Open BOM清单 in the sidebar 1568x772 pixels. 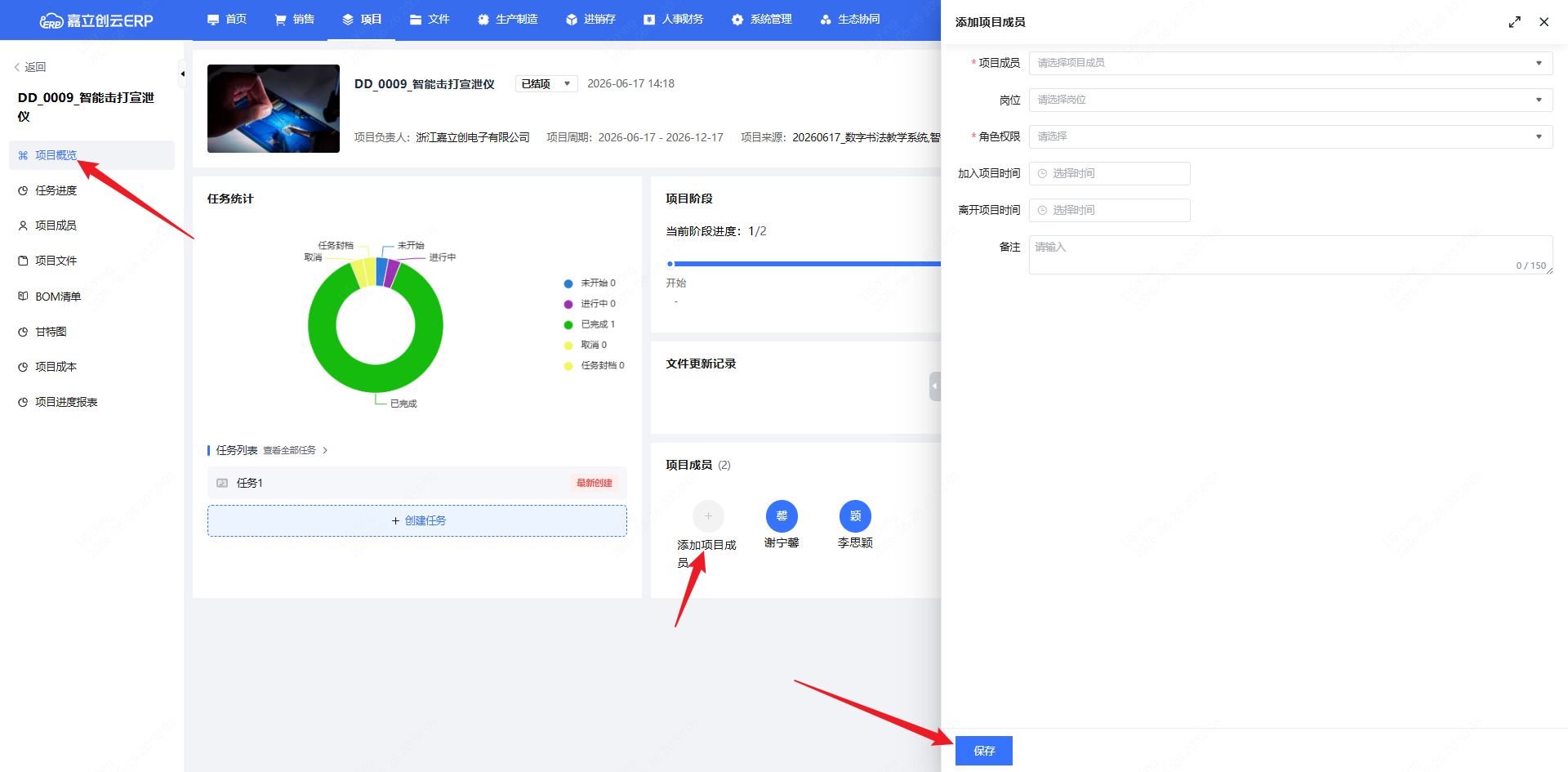pyautogui.click(x=91, y=297)
